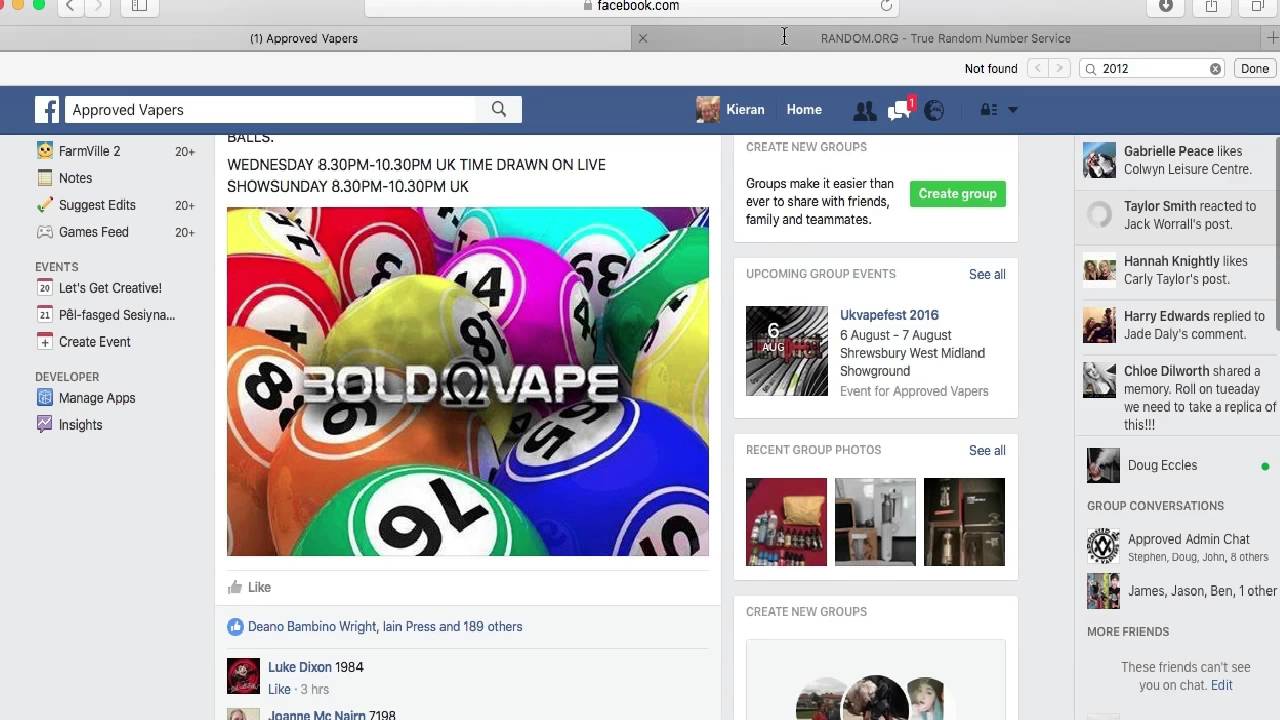Open Harry Edwards replied ticker story
1280x720 pixels.
pyautogui.click(x=1177, y=325)
